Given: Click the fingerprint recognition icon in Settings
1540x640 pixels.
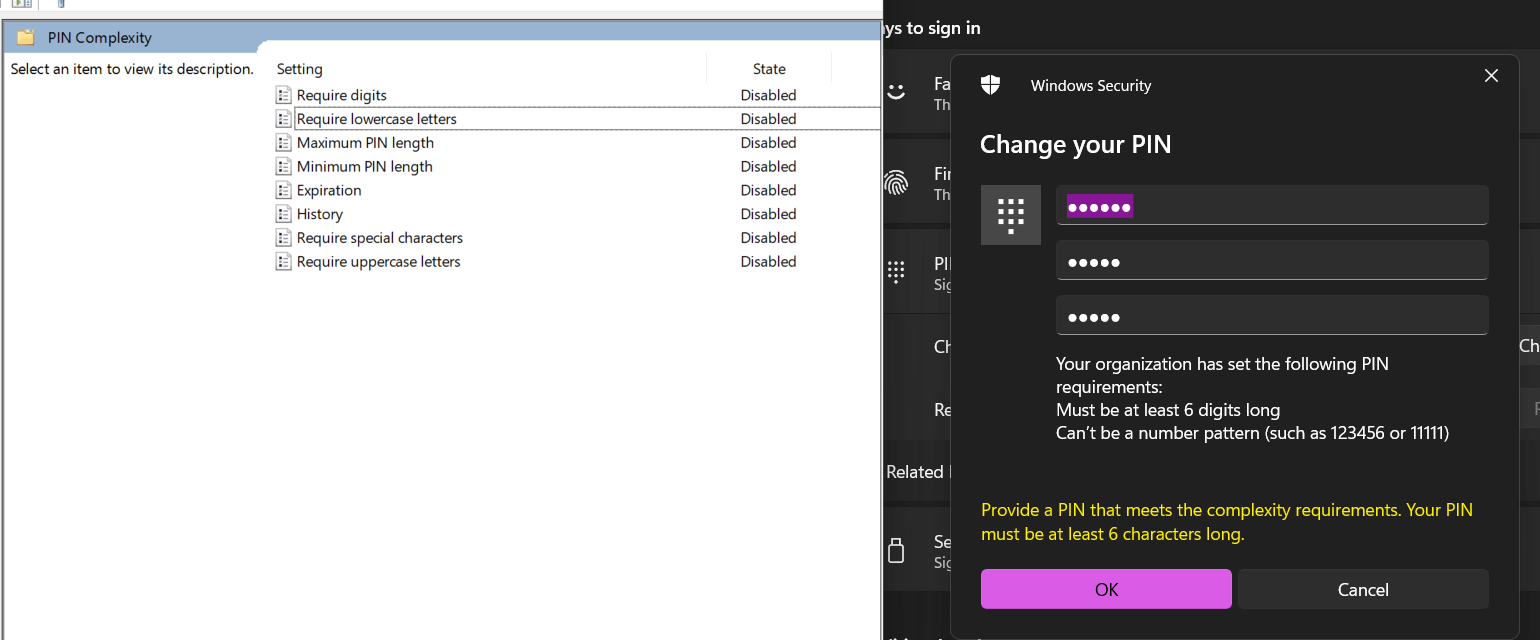Looking at the screenshot, I should coord(895,182).
